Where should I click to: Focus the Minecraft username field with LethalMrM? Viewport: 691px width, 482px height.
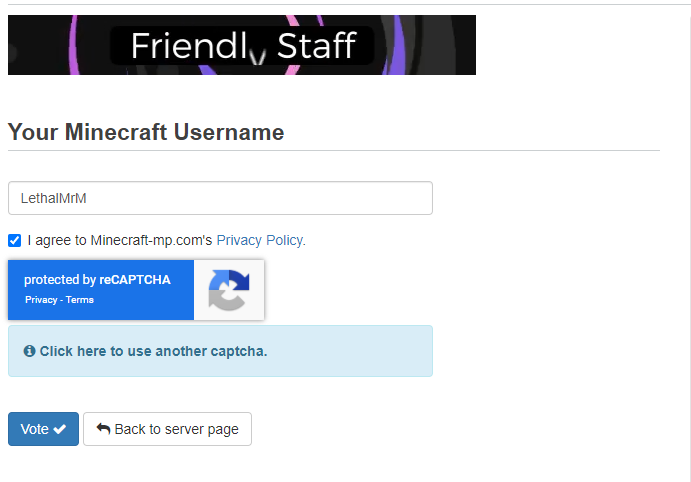220,198
